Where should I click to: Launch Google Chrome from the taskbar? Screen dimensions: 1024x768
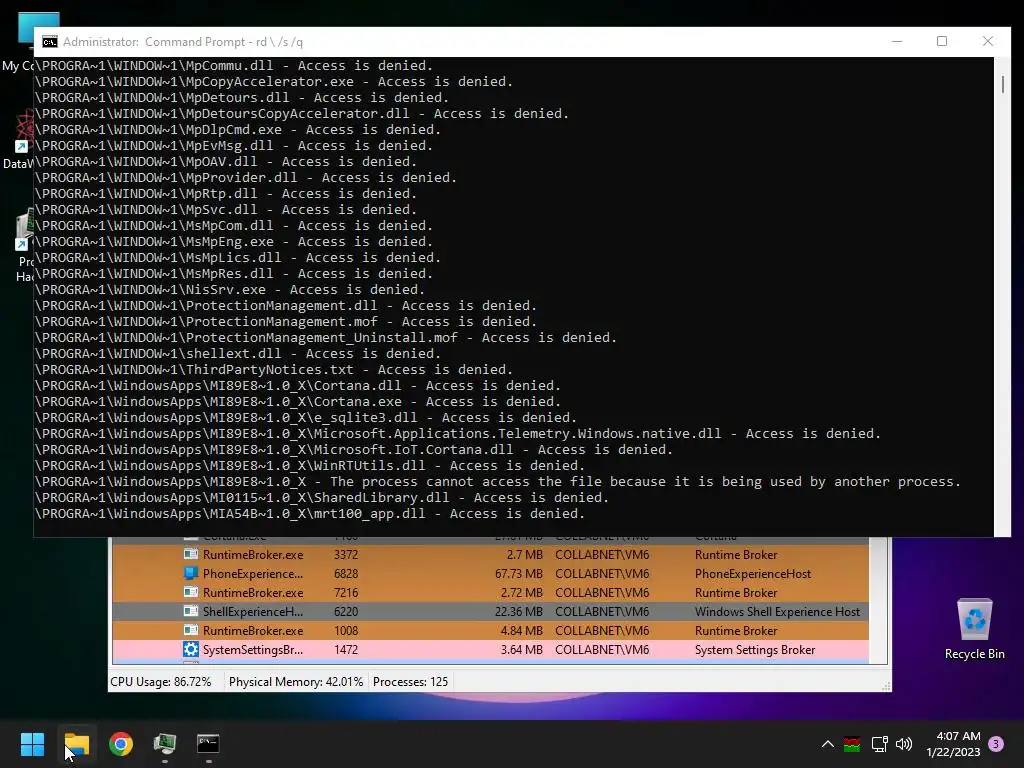pos(121,743)
